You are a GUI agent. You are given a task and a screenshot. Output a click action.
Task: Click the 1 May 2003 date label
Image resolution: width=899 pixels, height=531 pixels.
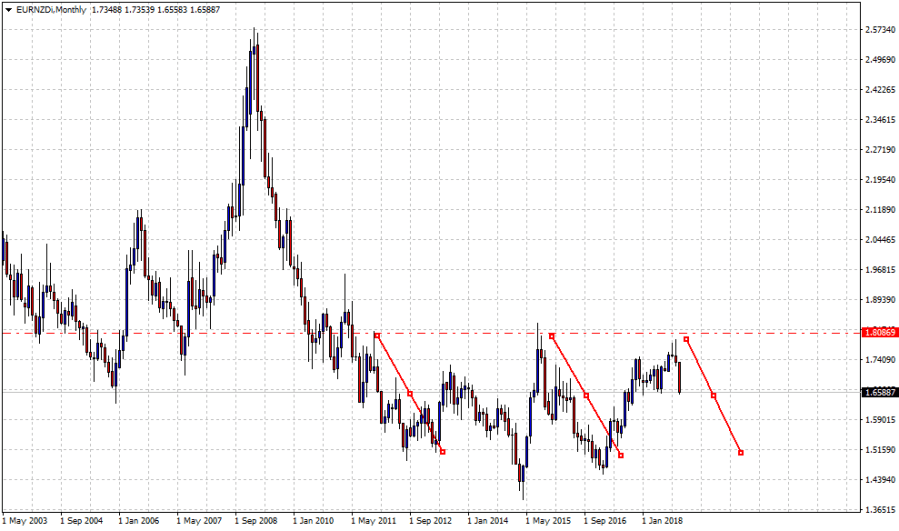coord(25,521)
